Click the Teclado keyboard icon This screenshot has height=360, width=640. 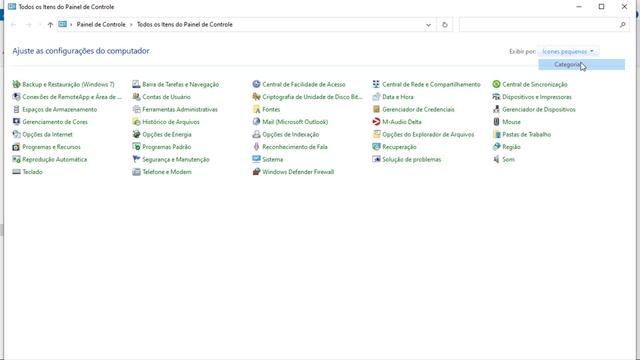coord(16,172)
